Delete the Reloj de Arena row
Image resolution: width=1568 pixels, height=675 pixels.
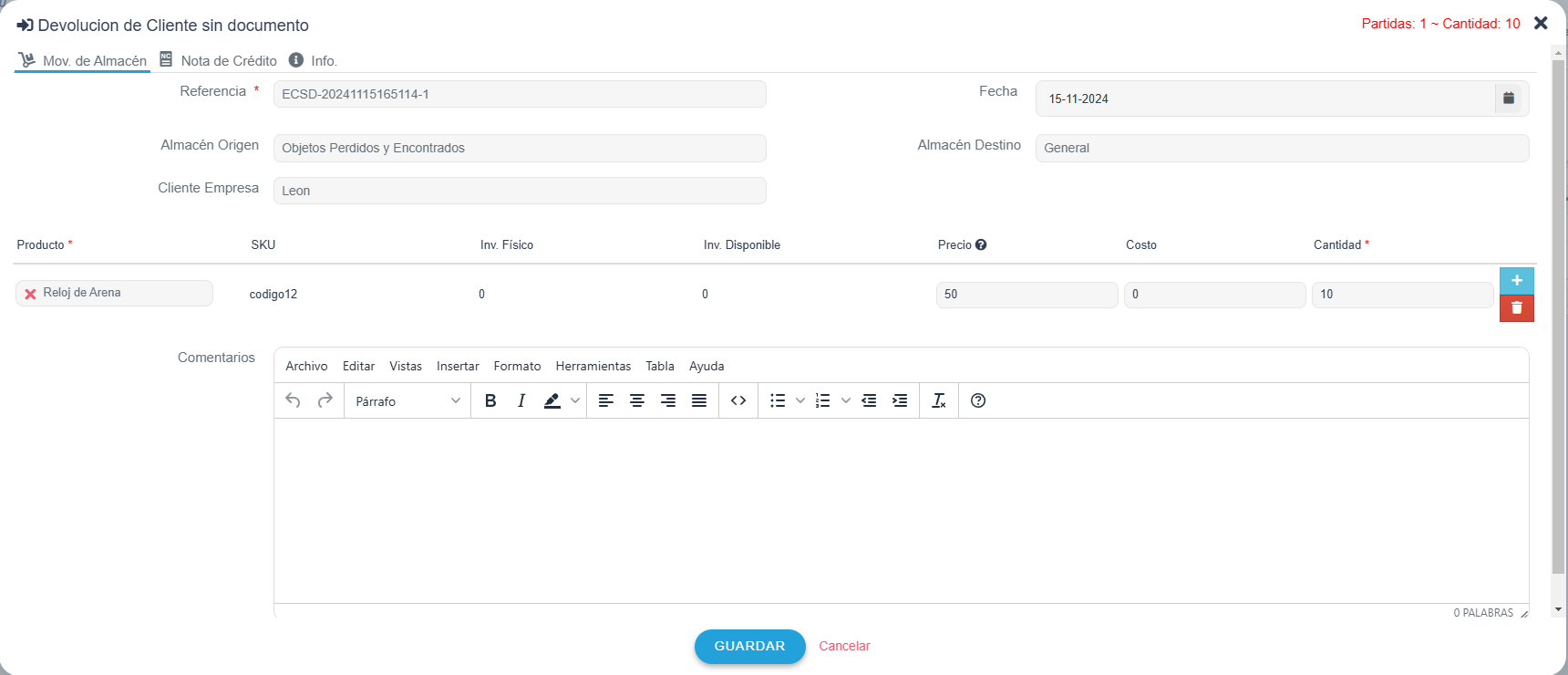tap(1517, 308)
